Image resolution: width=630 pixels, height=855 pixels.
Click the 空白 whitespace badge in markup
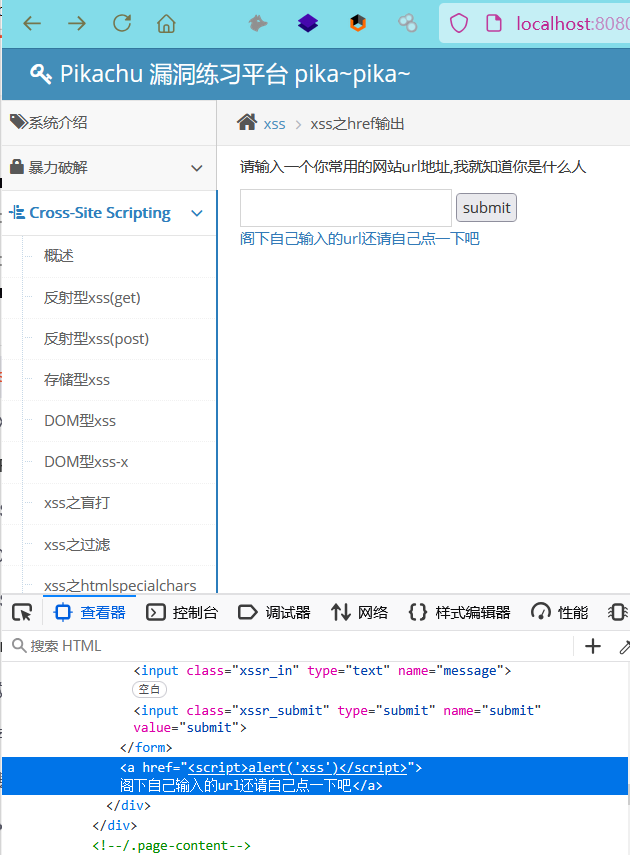pos(149,689)
